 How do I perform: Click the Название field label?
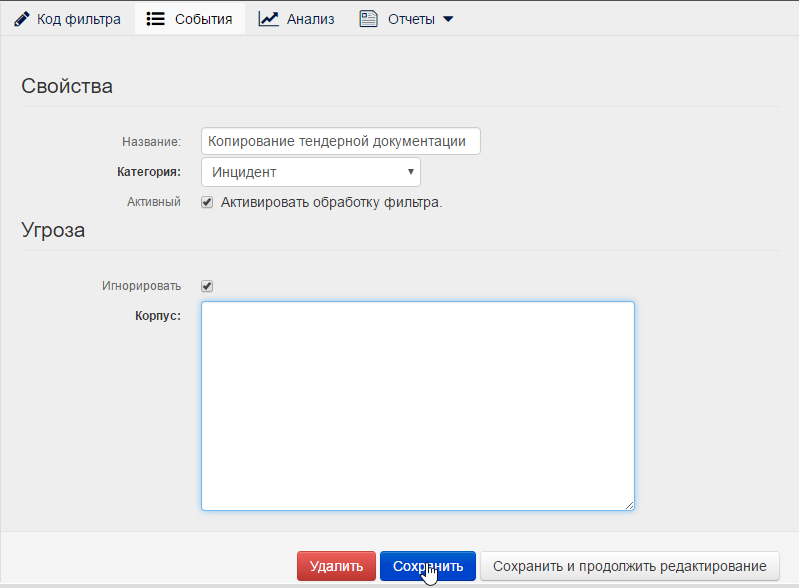pyautogui.click(x=151, y=142)
